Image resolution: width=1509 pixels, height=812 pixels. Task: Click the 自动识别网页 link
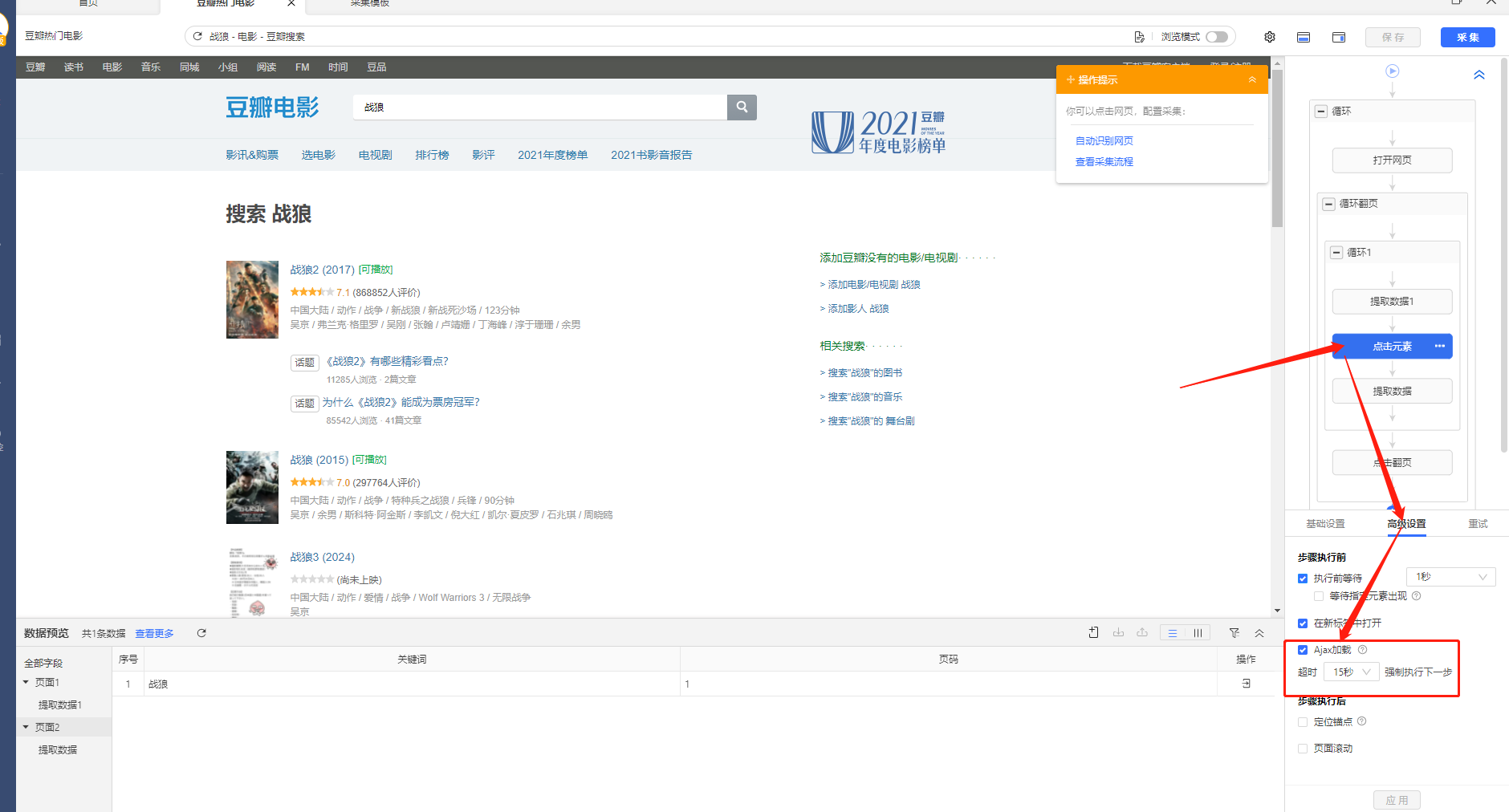tap(1104, 140)
